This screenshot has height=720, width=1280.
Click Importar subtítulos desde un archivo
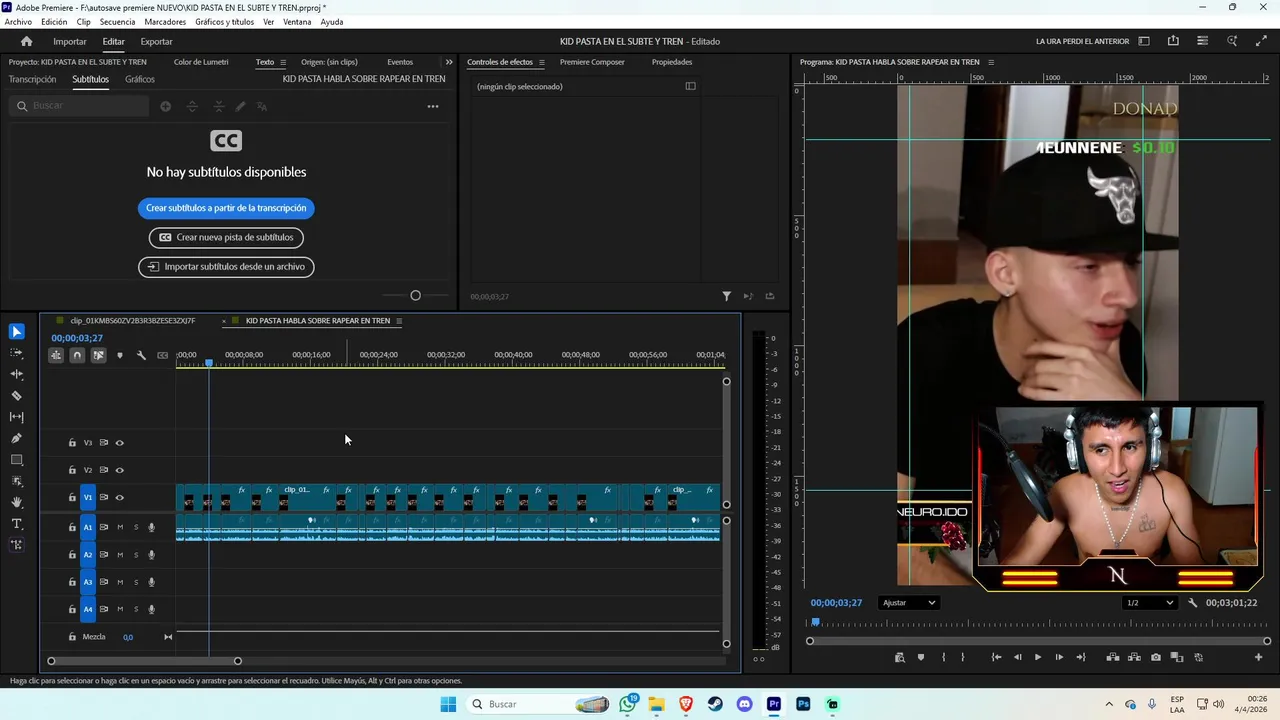click(226, 267)
